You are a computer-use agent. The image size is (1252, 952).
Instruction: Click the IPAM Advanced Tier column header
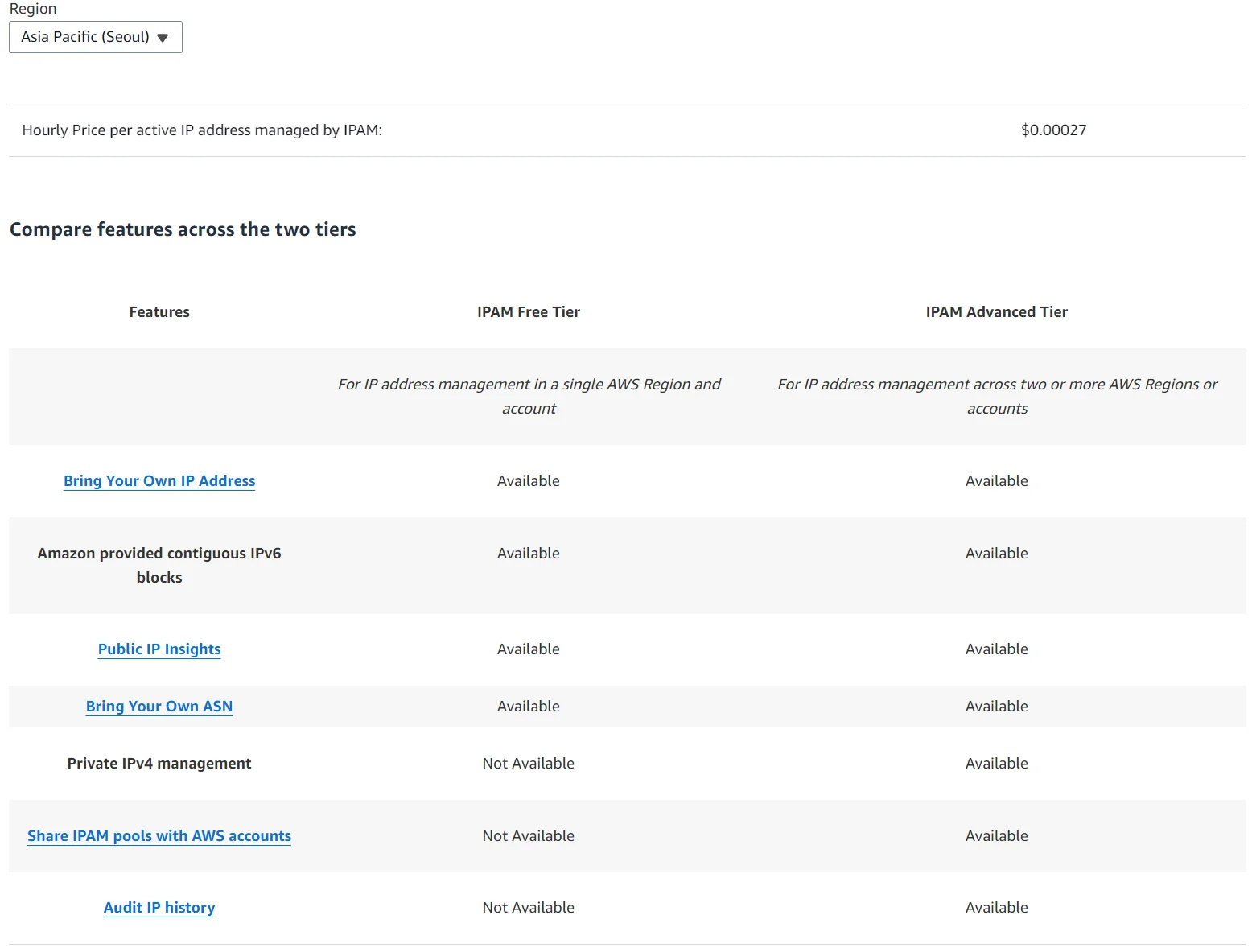(996, 311)
